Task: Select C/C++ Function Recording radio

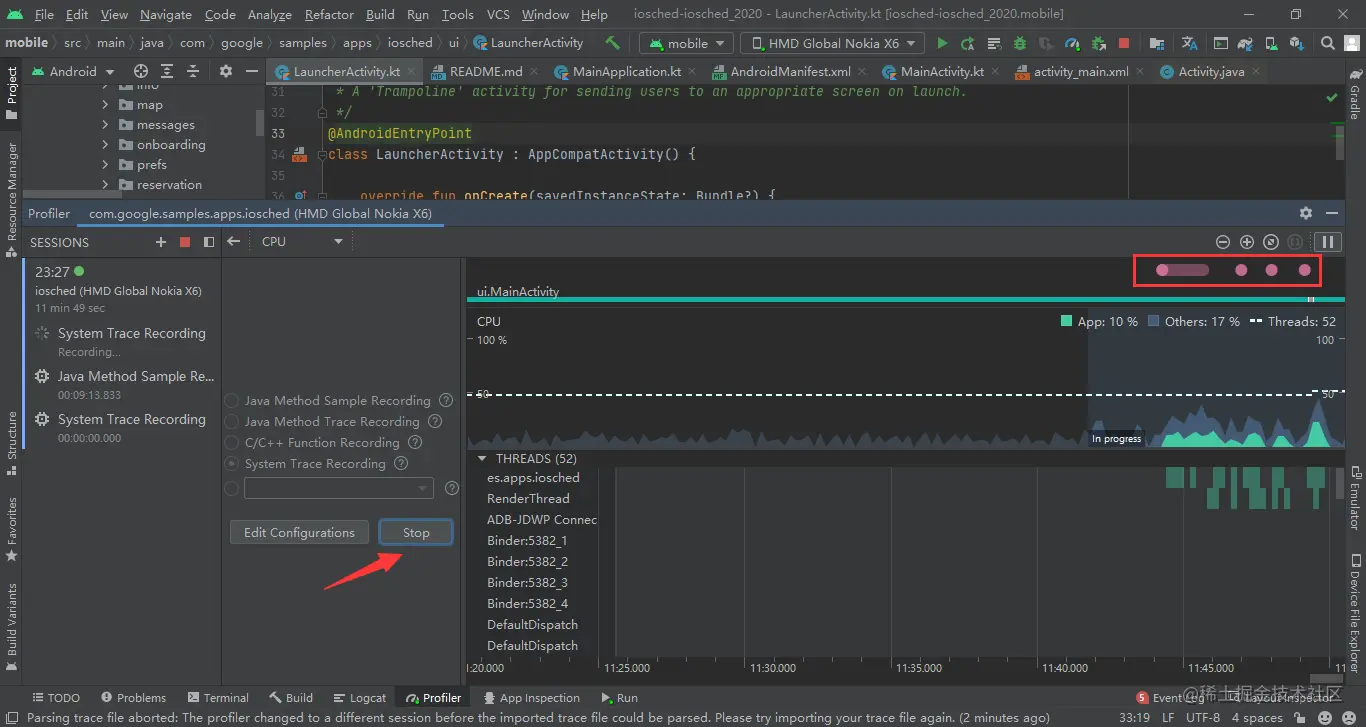Action: pyautogui.click(x=232, y=442)
